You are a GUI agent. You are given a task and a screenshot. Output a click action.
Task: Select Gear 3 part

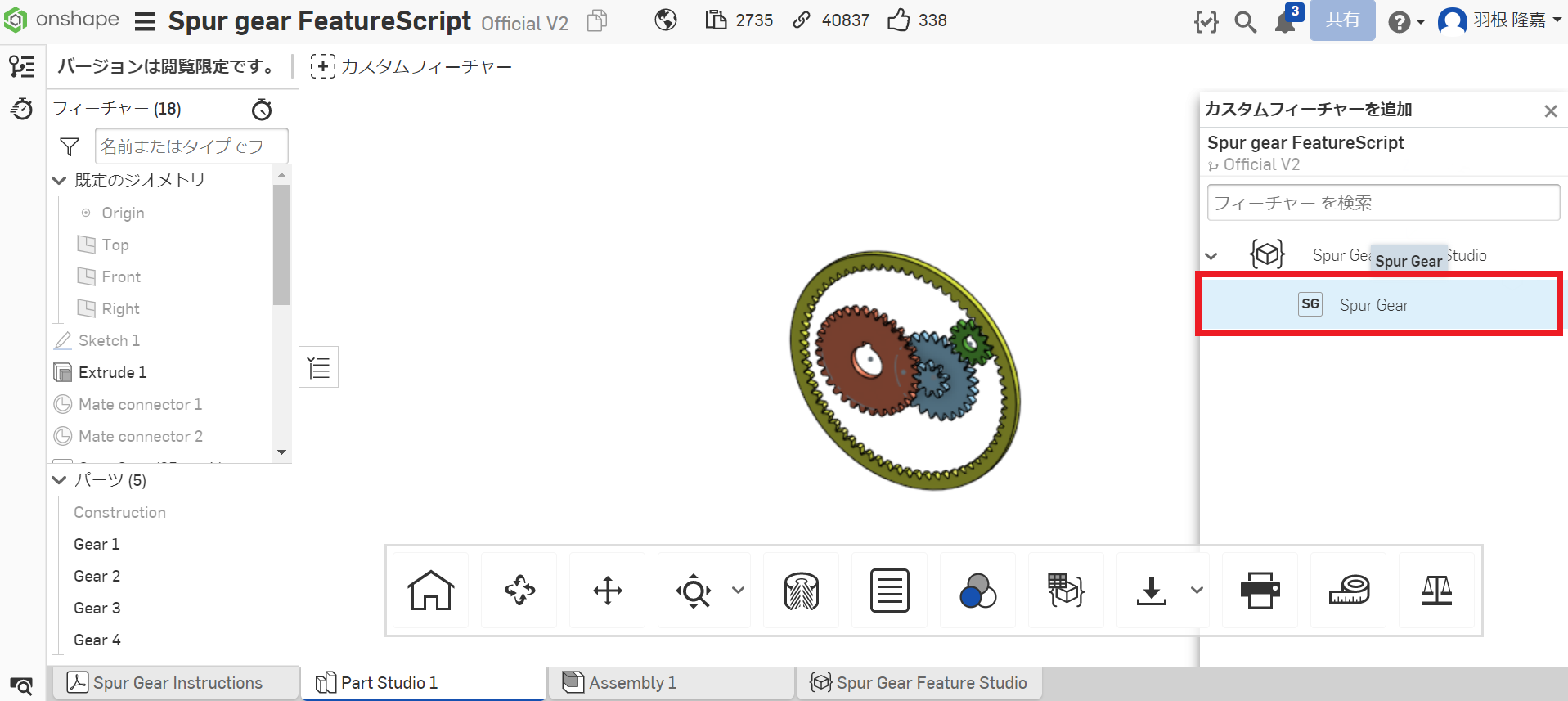pyautogui.click(x=97, y=608)
